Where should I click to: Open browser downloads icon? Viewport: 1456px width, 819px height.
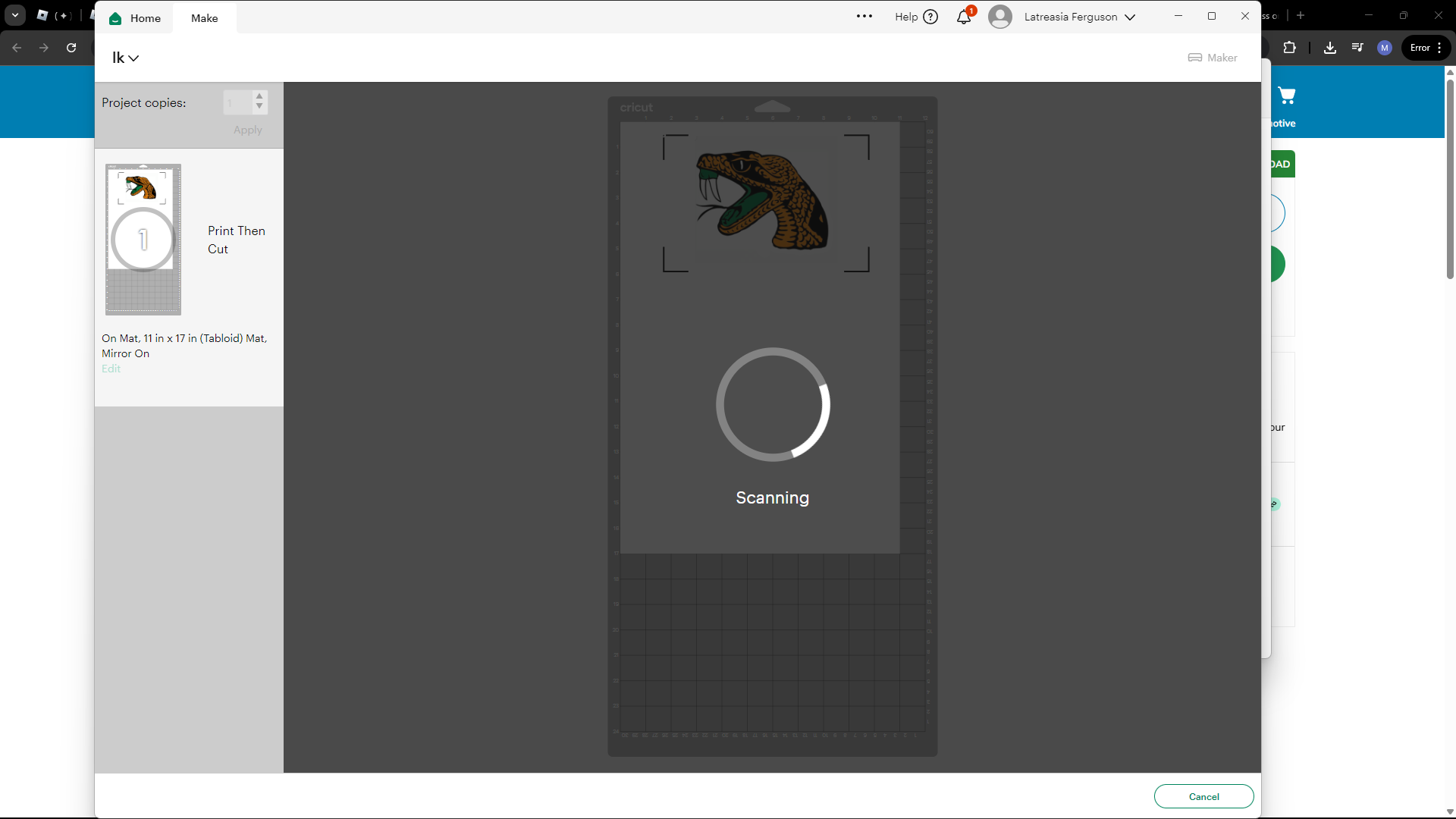[x=1330, y=48]
